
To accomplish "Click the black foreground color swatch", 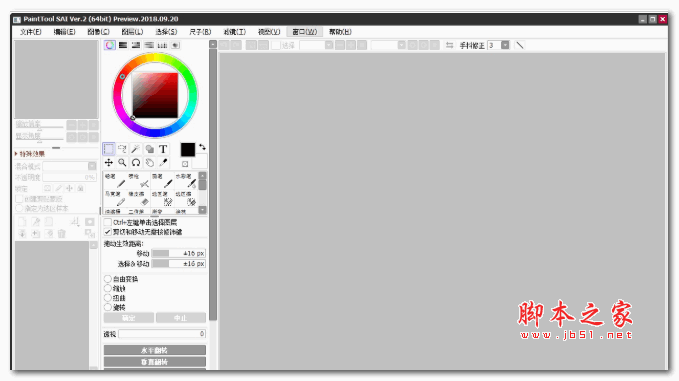I will [x=188, y=149].
